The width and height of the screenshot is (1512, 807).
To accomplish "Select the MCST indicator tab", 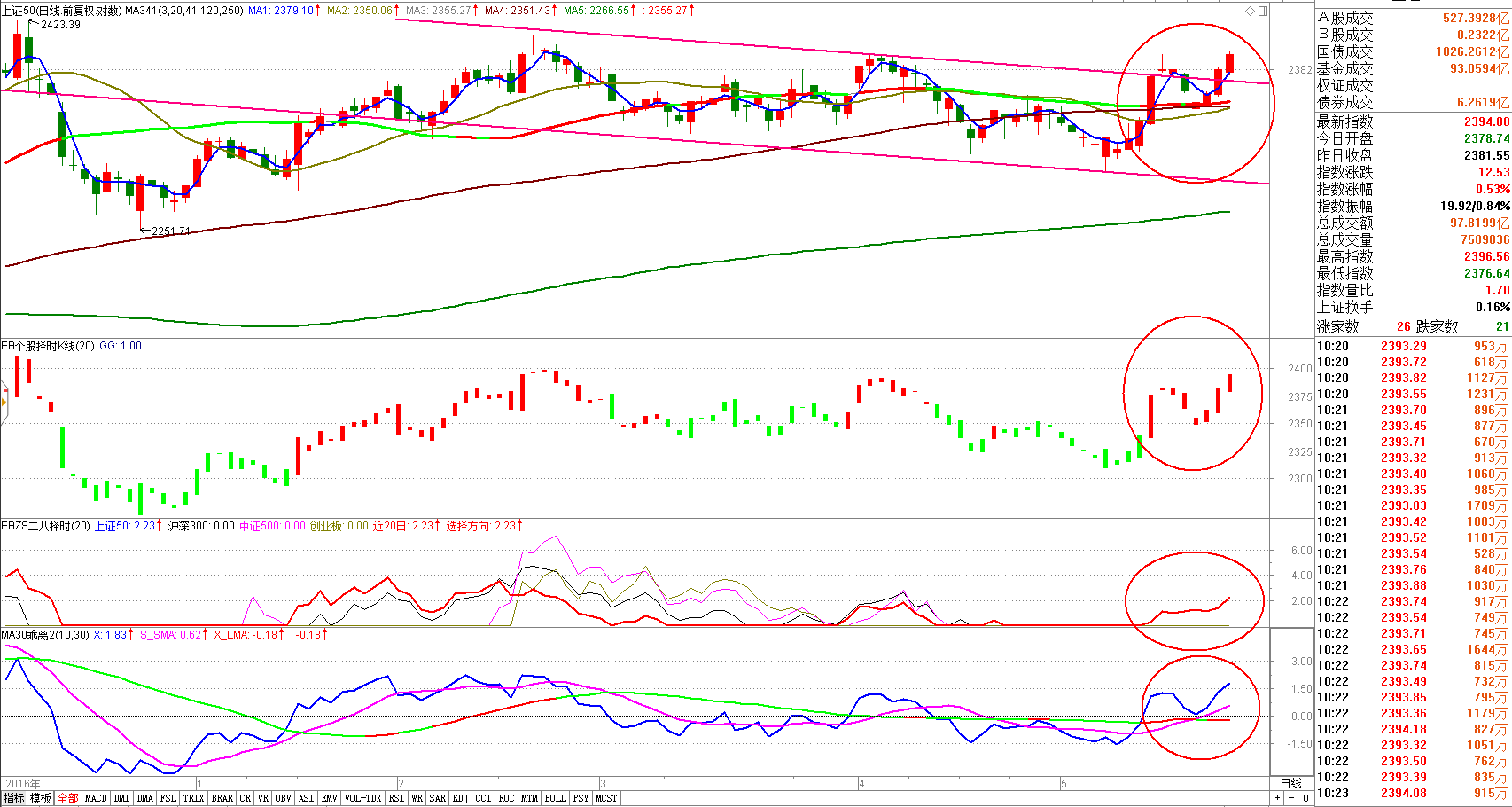I will tap(606, 798).
